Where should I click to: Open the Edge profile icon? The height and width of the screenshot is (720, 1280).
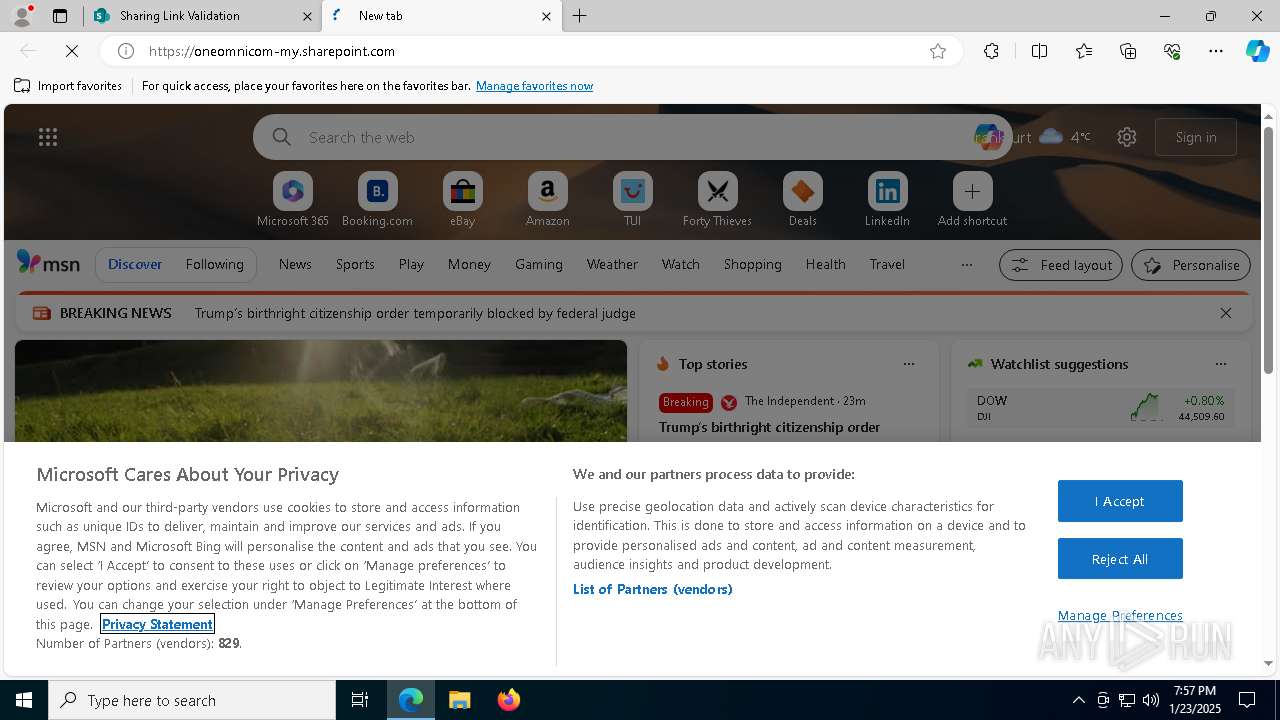click(x=21, y=15)
